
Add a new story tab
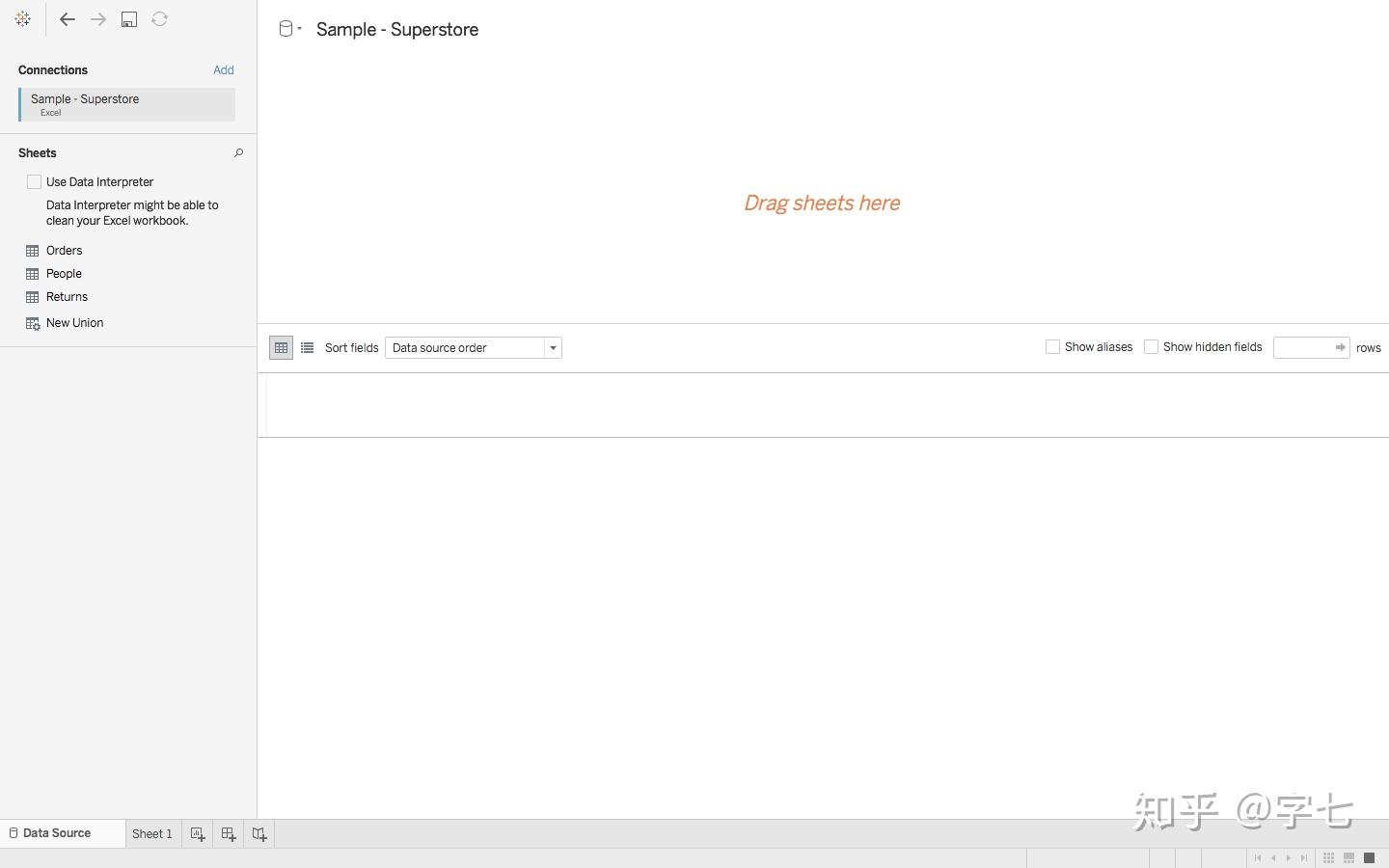pos(259,834)
